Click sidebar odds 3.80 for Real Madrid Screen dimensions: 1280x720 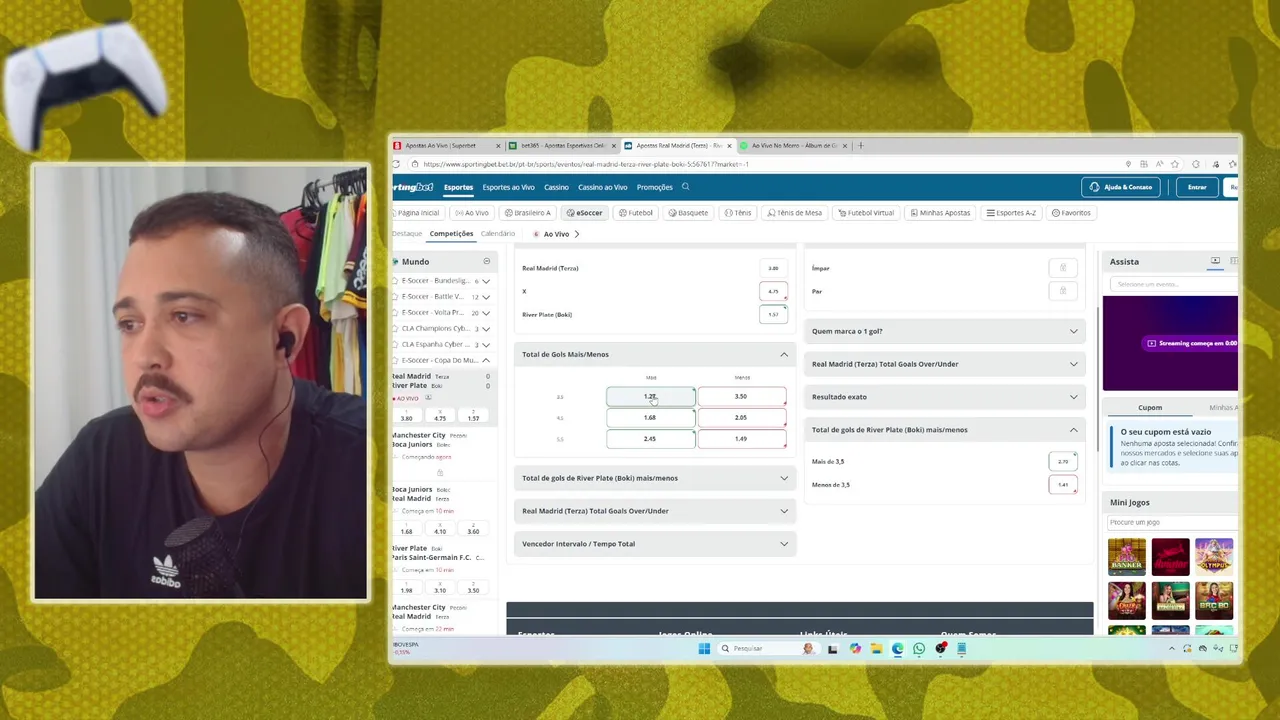406,417
